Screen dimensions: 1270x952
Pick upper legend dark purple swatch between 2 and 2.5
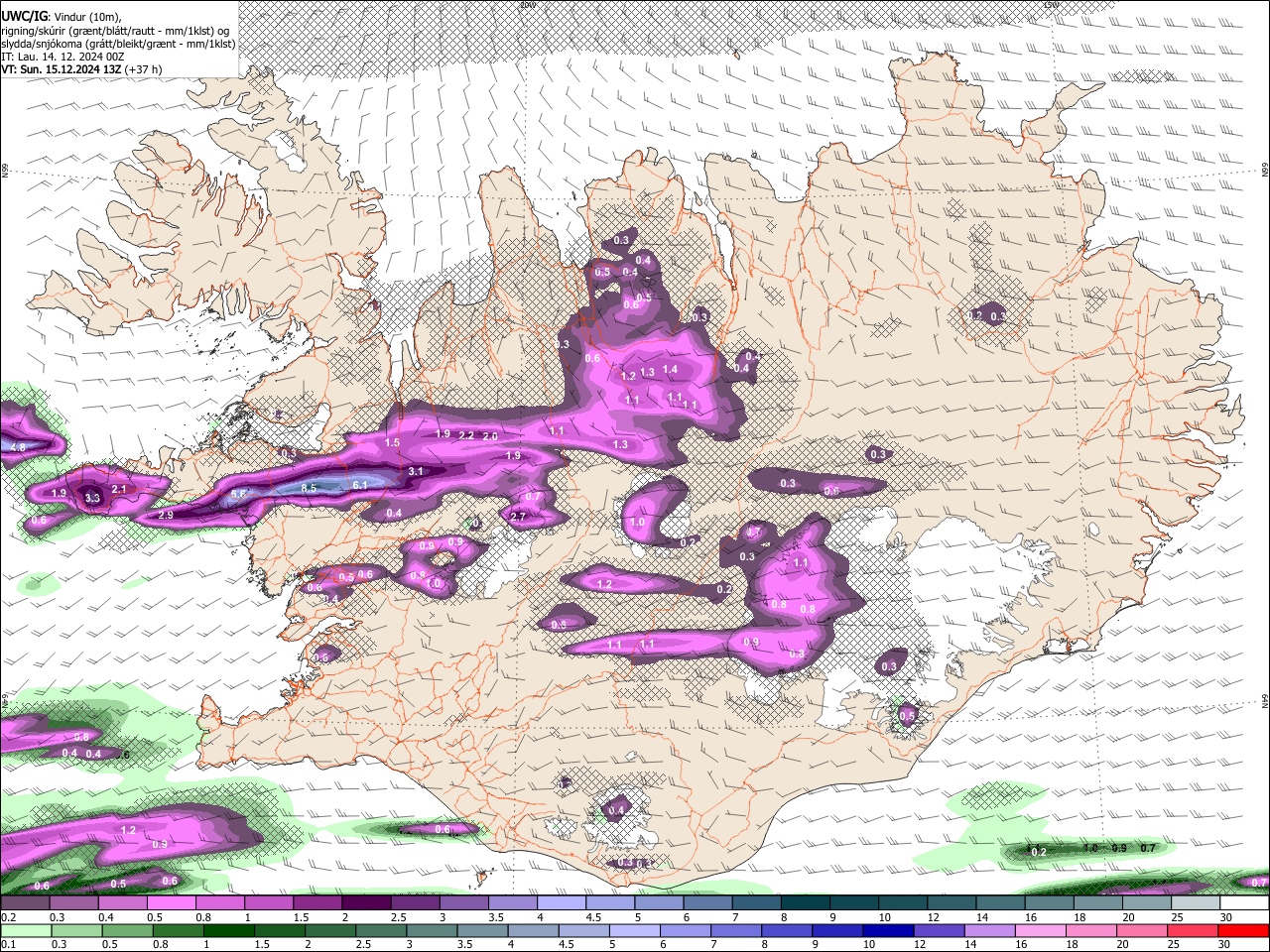[366, 903]
